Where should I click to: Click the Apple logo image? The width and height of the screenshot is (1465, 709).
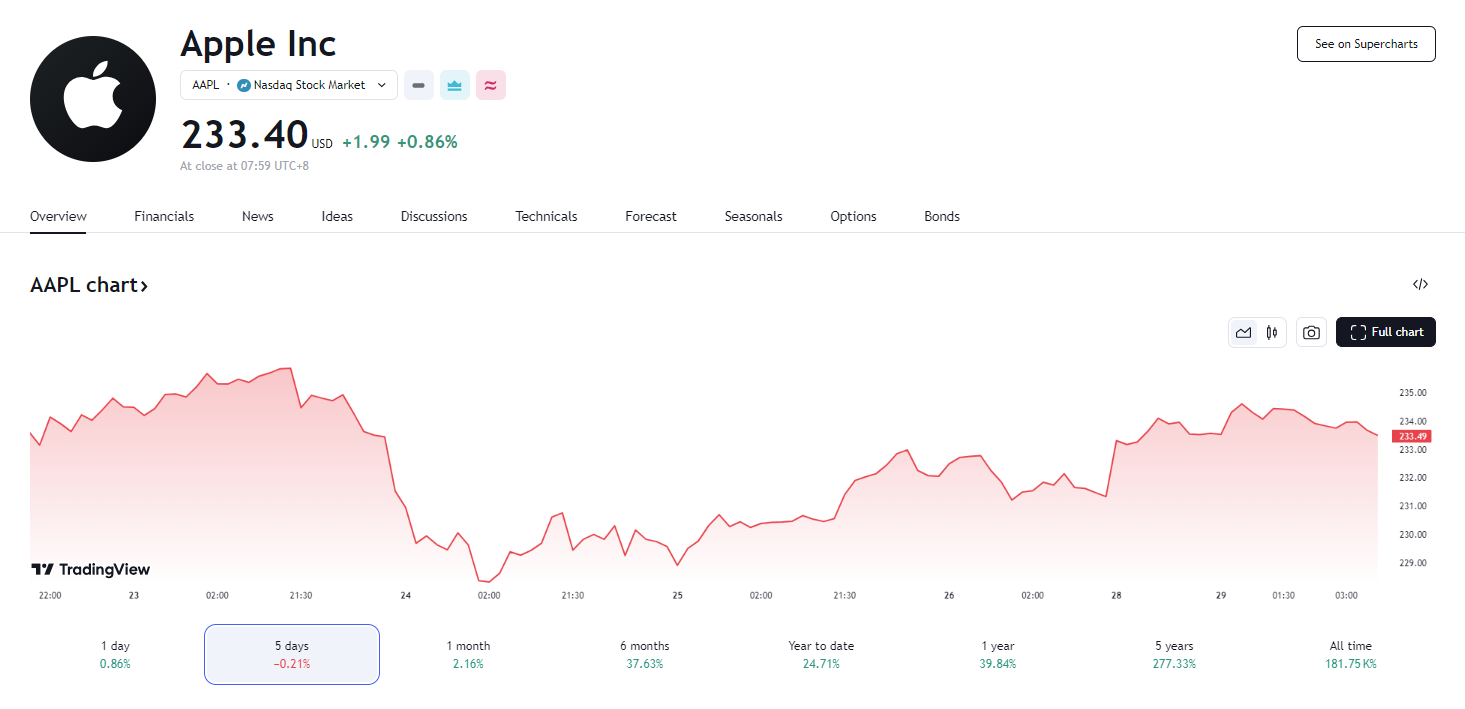tap(93, 98)
